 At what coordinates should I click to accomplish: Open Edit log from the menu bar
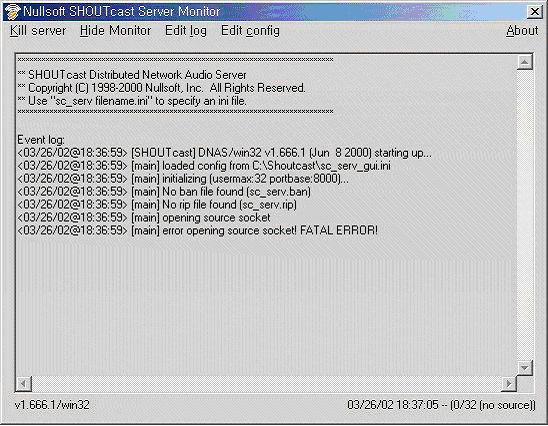pyautogui.click(x=186, y=31)
